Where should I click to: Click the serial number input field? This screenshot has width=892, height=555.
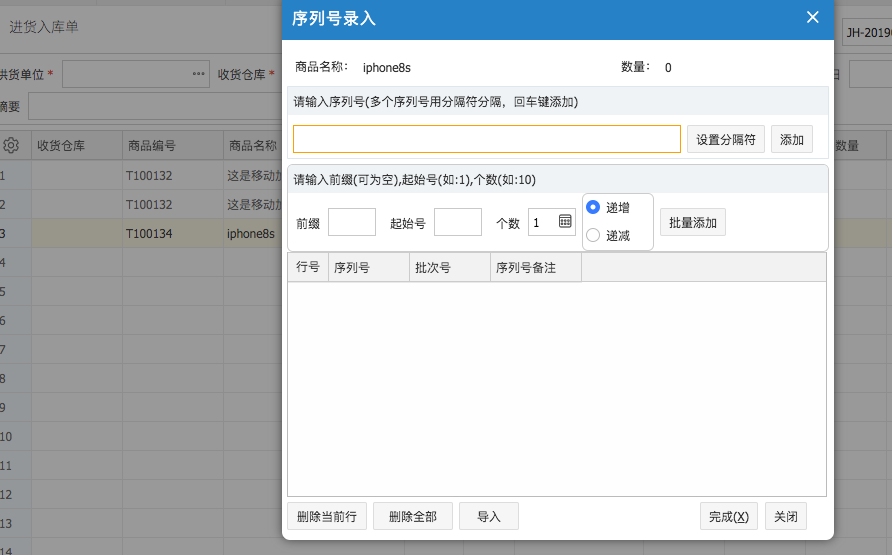pyautogui.click(x=487, y=139)
